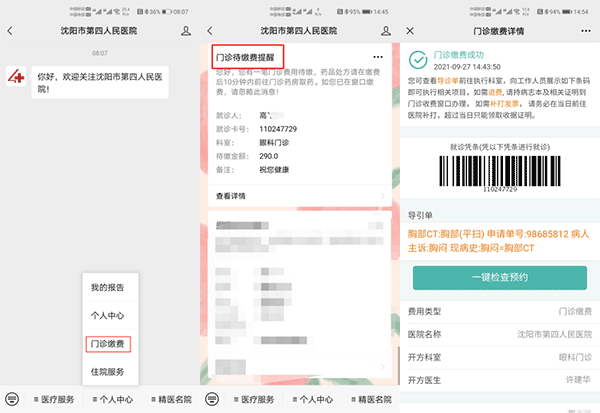600x413 pixels.
Task: Tap 眼科门诊 department in reminder card
Action: (x=274, y=142)
